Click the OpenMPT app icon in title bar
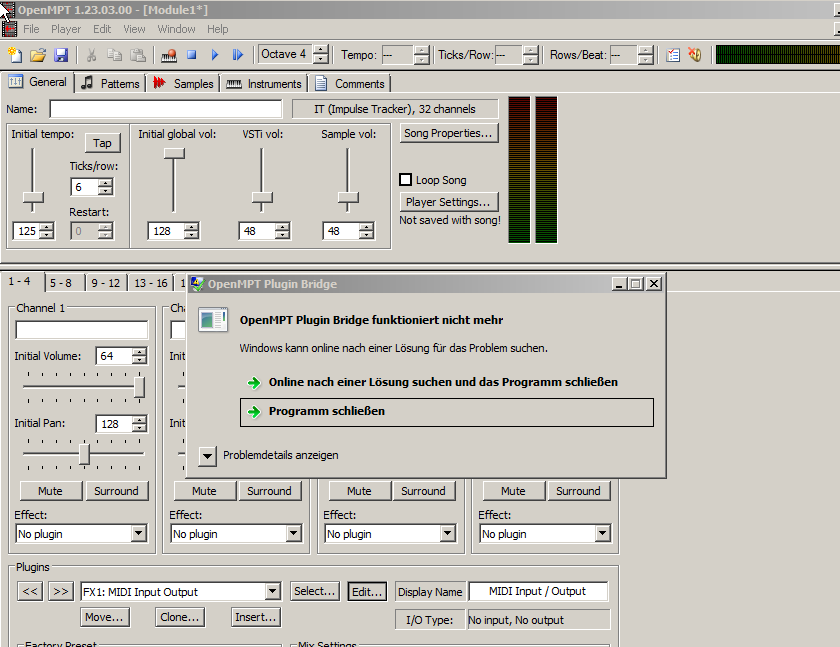 pyautogui.click(x=8, y=10)
